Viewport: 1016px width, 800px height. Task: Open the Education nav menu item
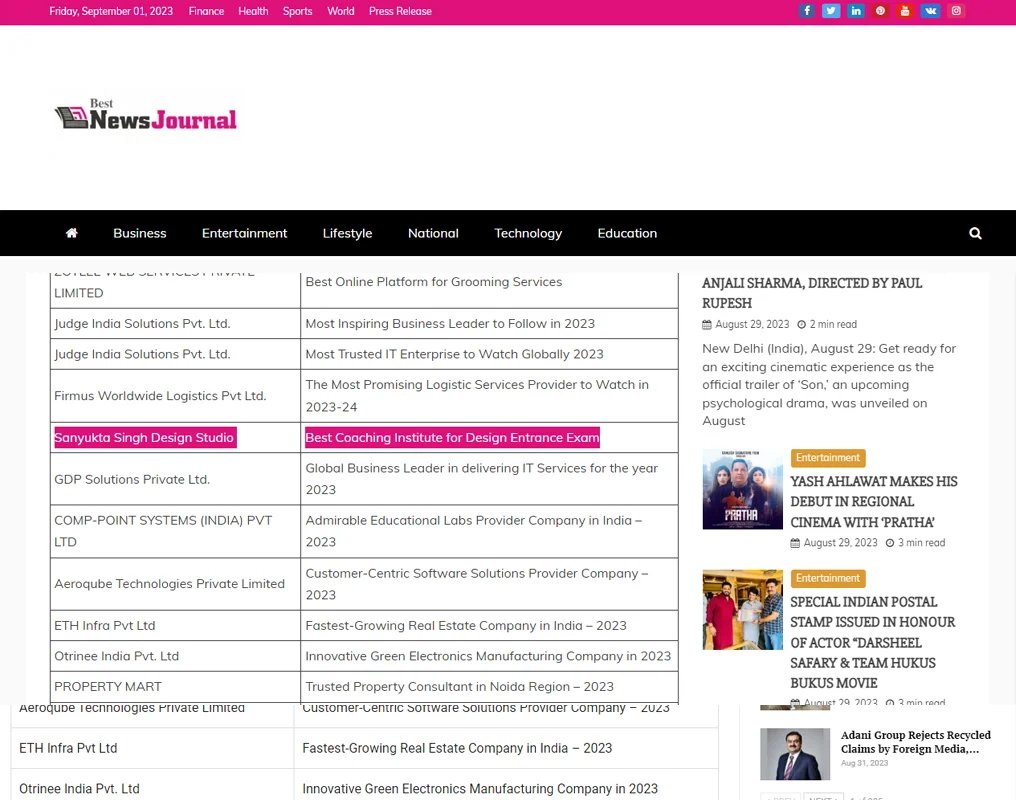click(x=627, y=233)
